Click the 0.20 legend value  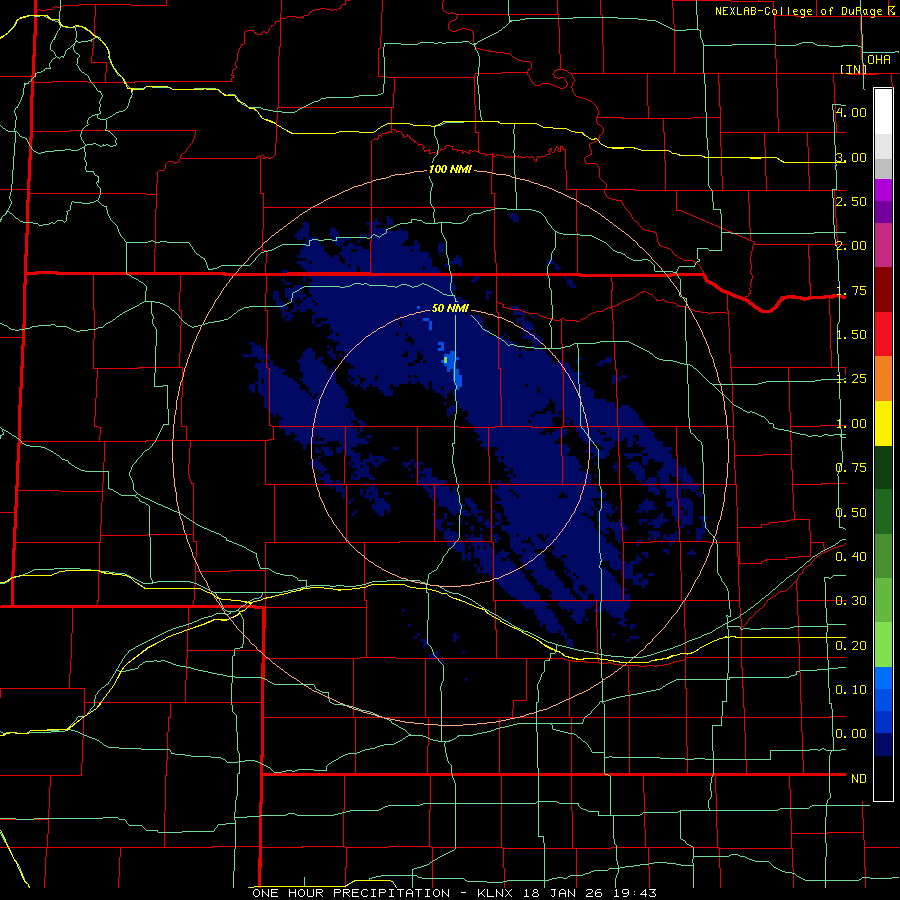coord(851,646)
